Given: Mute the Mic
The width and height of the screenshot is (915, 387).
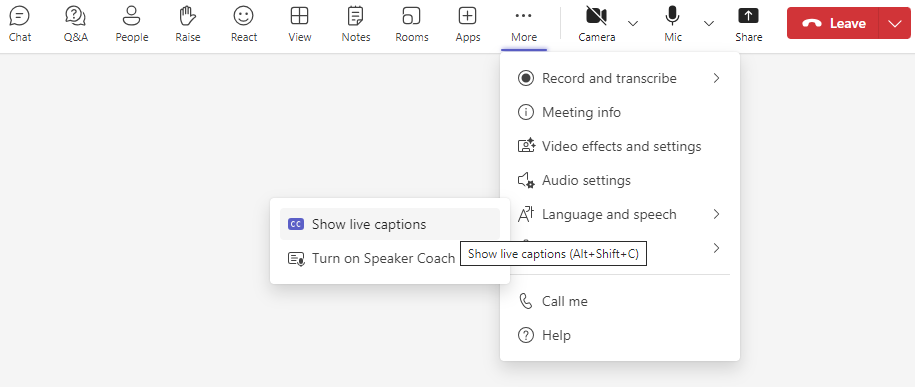Looking at the screenshot, I should click(673, 24).
